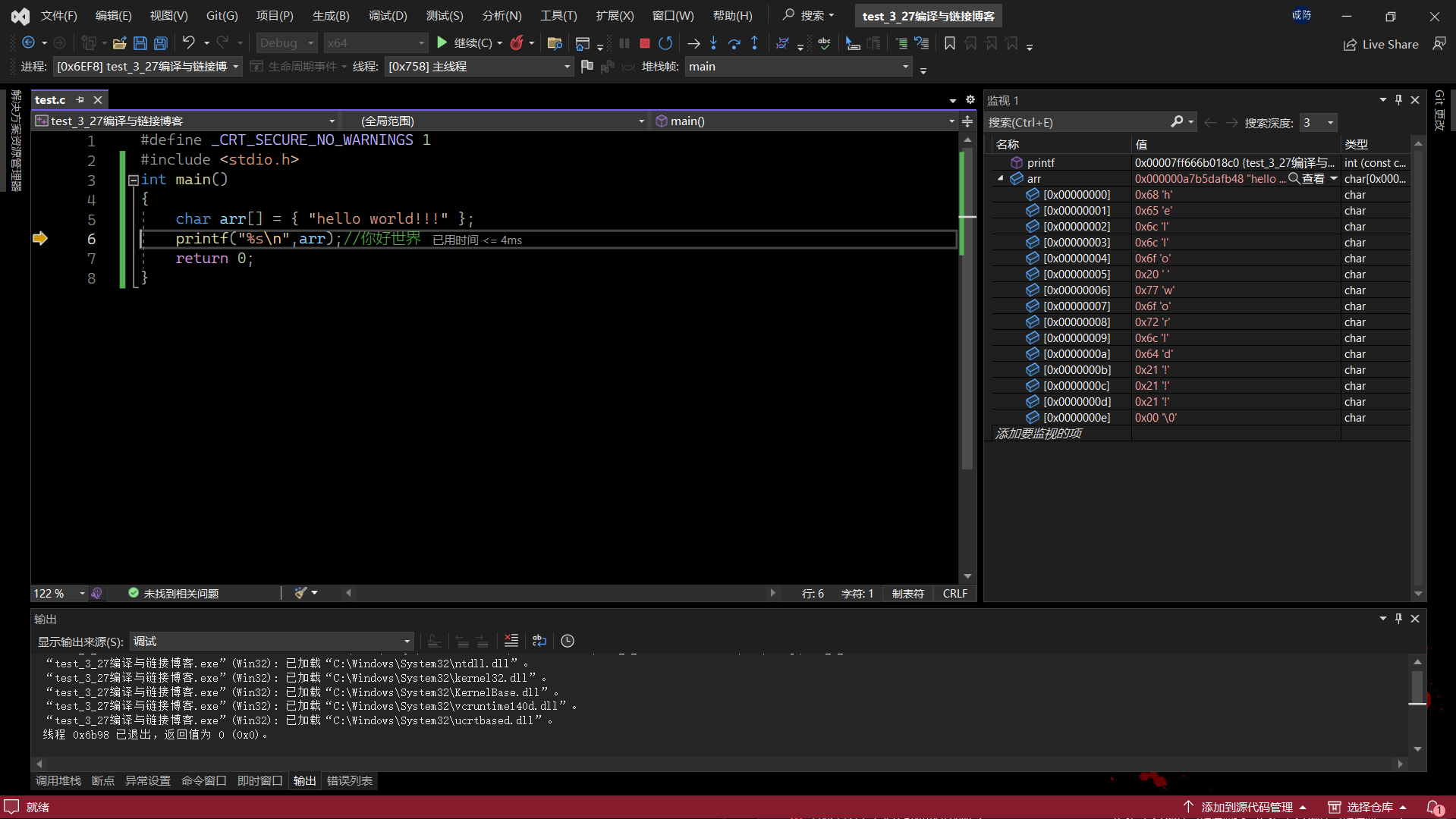Click 添加到源代码管理 in status bar
1456x819 pixels.
[x=1244, y=807]
